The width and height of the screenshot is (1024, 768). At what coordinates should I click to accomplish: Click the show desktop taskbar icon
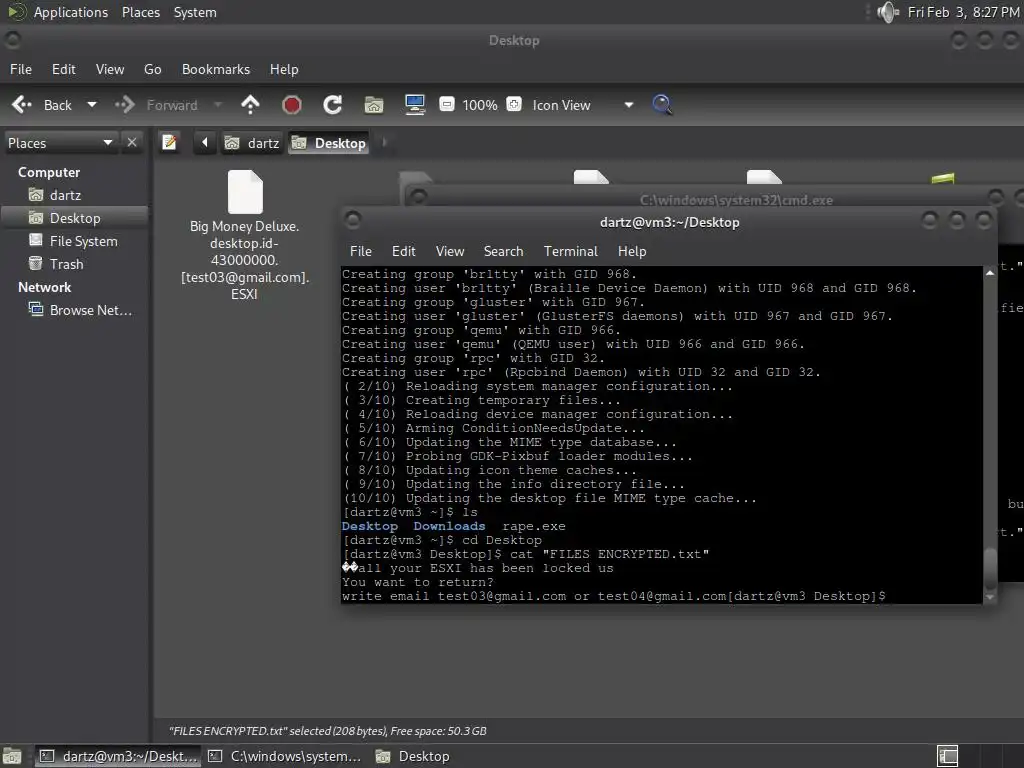tap(12, 756)
